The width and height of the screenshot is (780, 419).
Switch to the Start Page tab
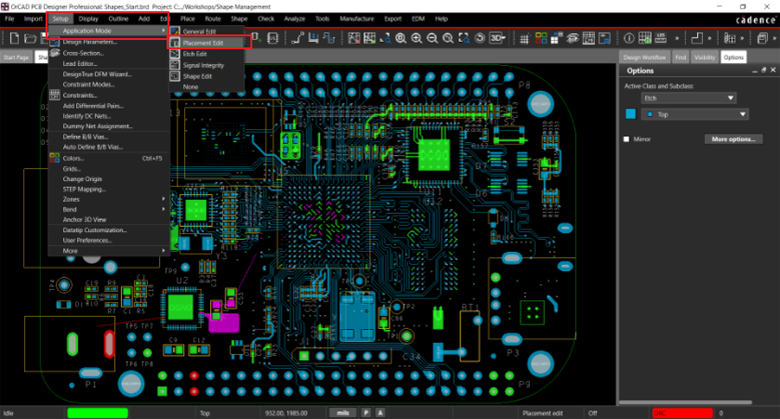[x=16, y=57]
